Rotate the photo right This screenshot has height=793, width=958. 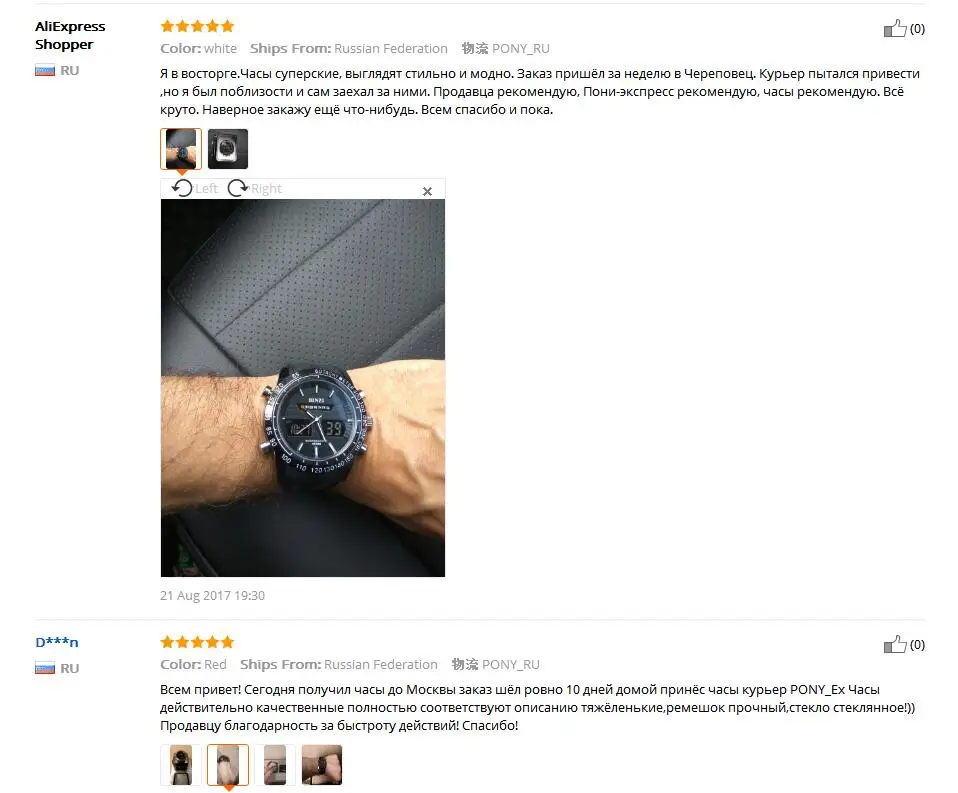point(254,188)
